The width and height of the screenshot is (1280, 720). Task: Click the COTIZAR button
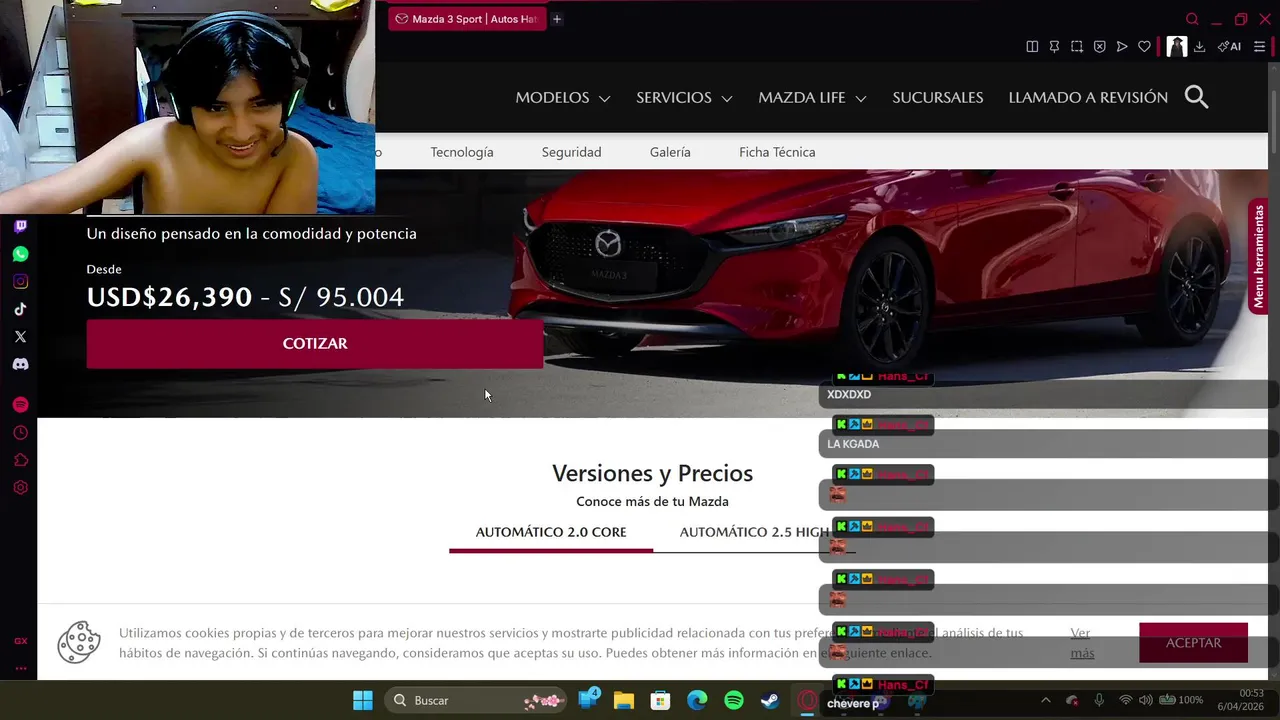click(x=315, y=343)
